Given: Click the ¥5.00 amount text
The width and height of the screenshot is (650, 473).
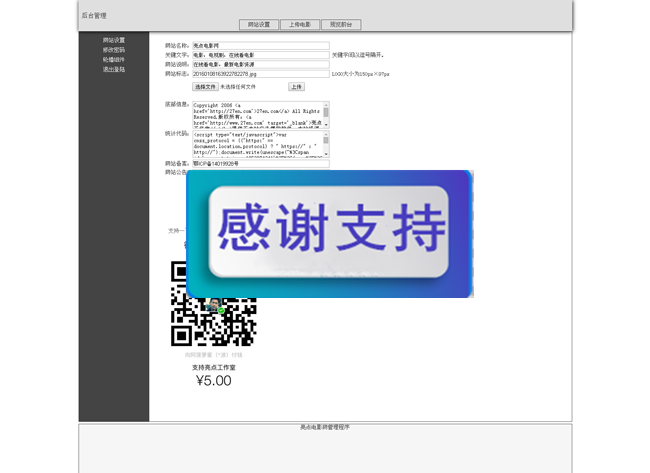Looking at the screenshot, I should pos(213,381).
